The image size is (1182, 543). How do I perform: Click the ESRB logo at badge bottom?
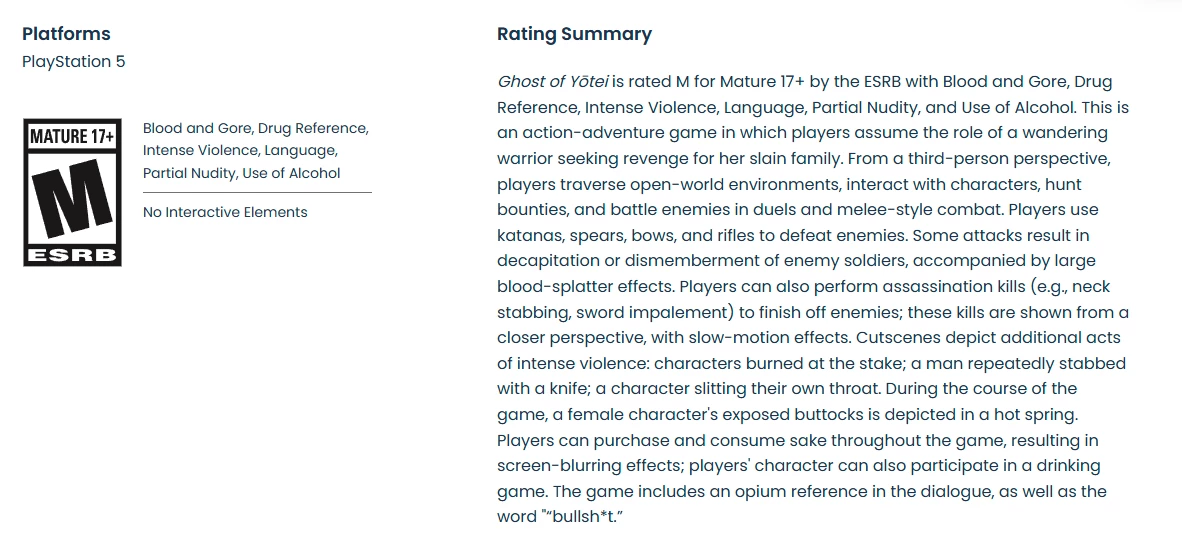coord(72,255)
